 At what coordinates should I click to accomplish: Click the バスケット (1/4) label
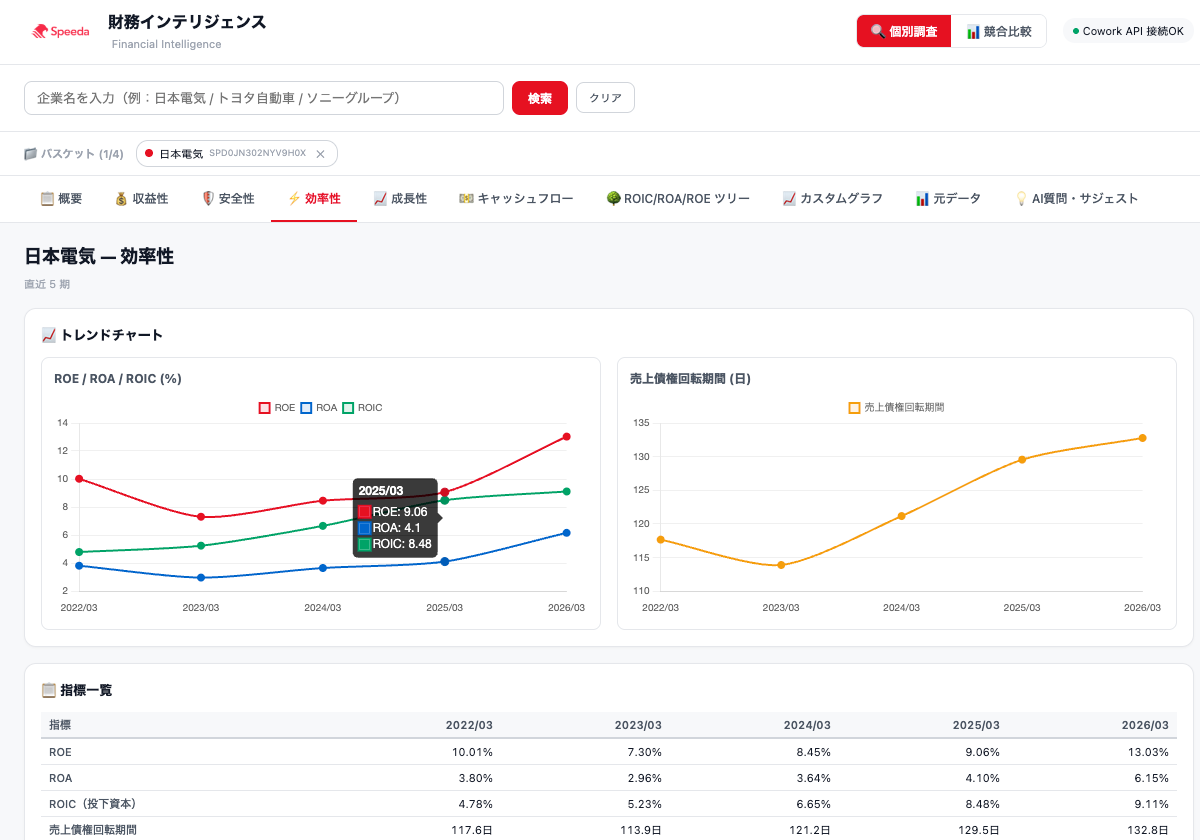[74, 154]
